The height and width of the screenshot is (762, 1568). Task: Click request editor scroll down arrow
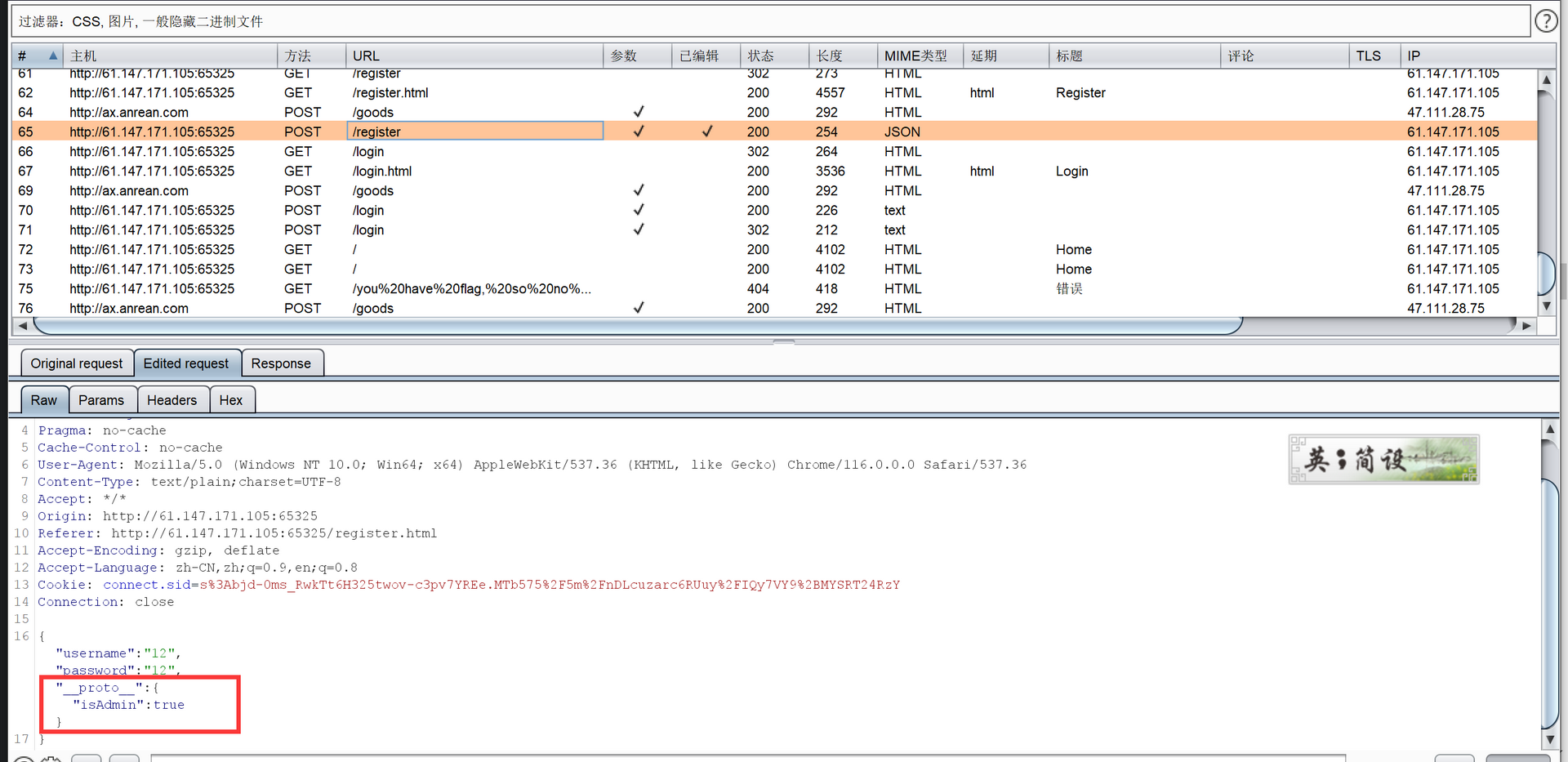click(1549, 739)
